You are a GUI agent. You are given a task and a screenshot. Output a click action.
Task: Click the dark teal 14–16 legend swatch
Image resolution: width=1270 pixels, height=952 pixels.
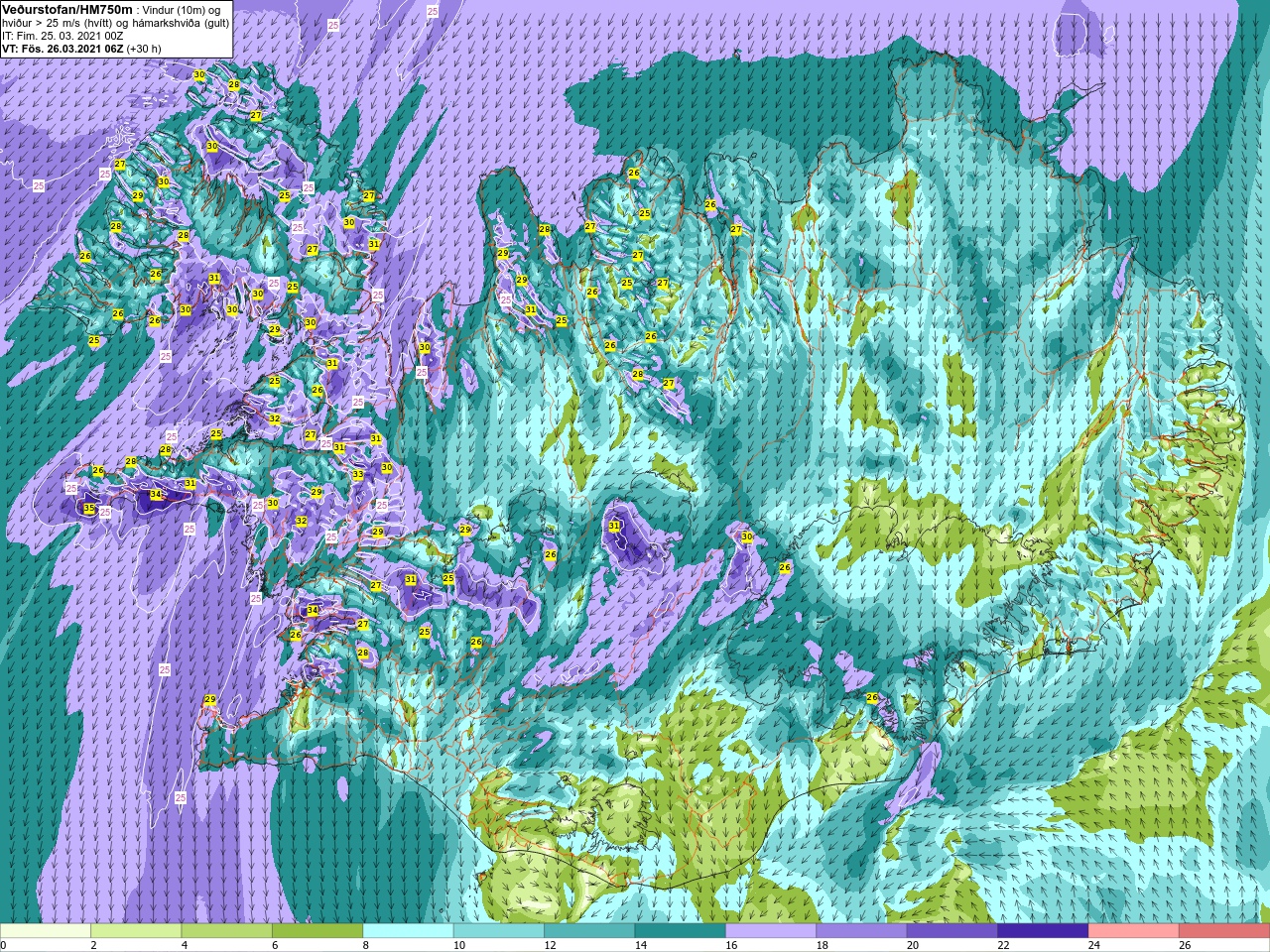tap(681, 931)
